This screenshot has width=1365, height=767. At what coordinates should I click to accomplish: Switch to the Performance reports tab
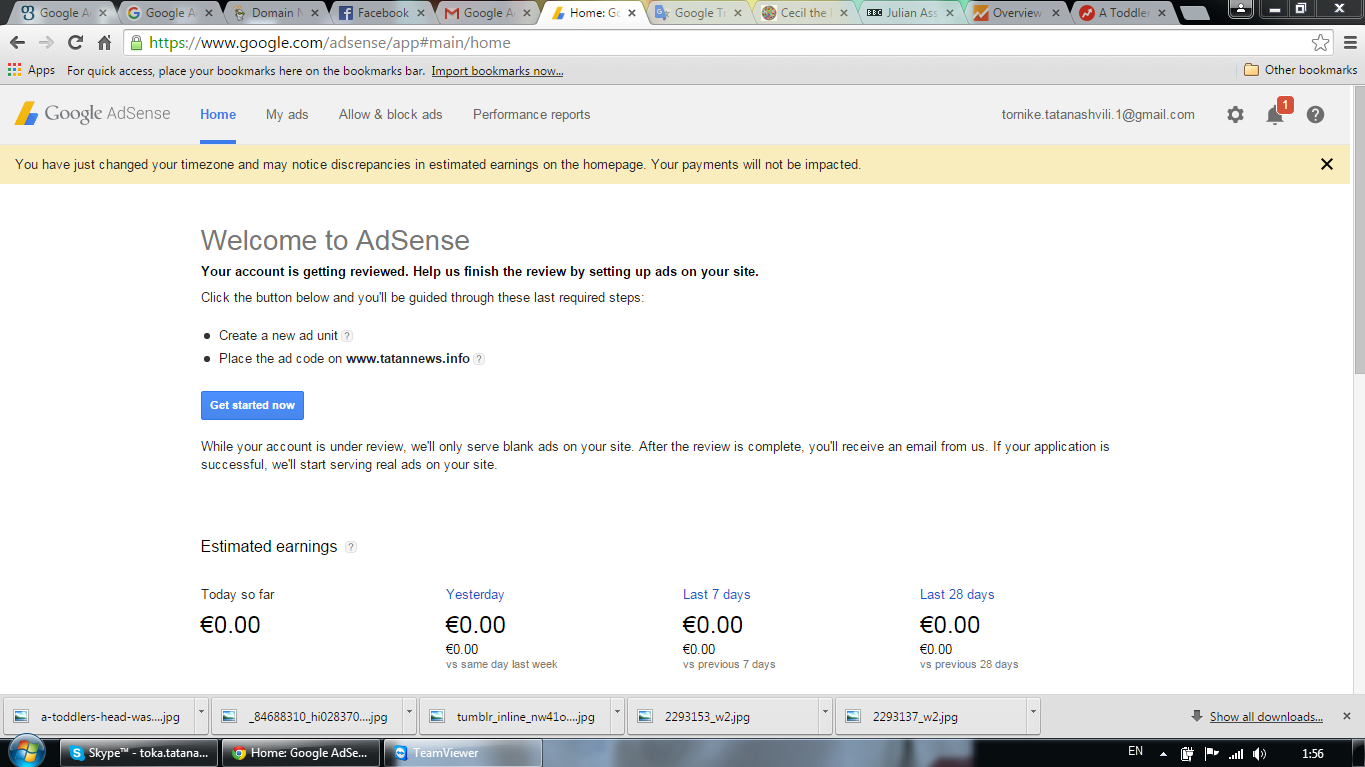coord(531,115)
